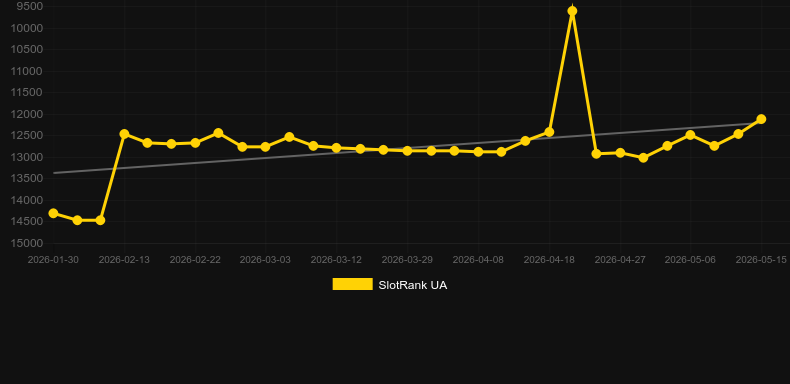The width and height of the screenshot is (790, 384).
Task: Click the 2026-01-30 x-axis date label
Action: point(53,260)
